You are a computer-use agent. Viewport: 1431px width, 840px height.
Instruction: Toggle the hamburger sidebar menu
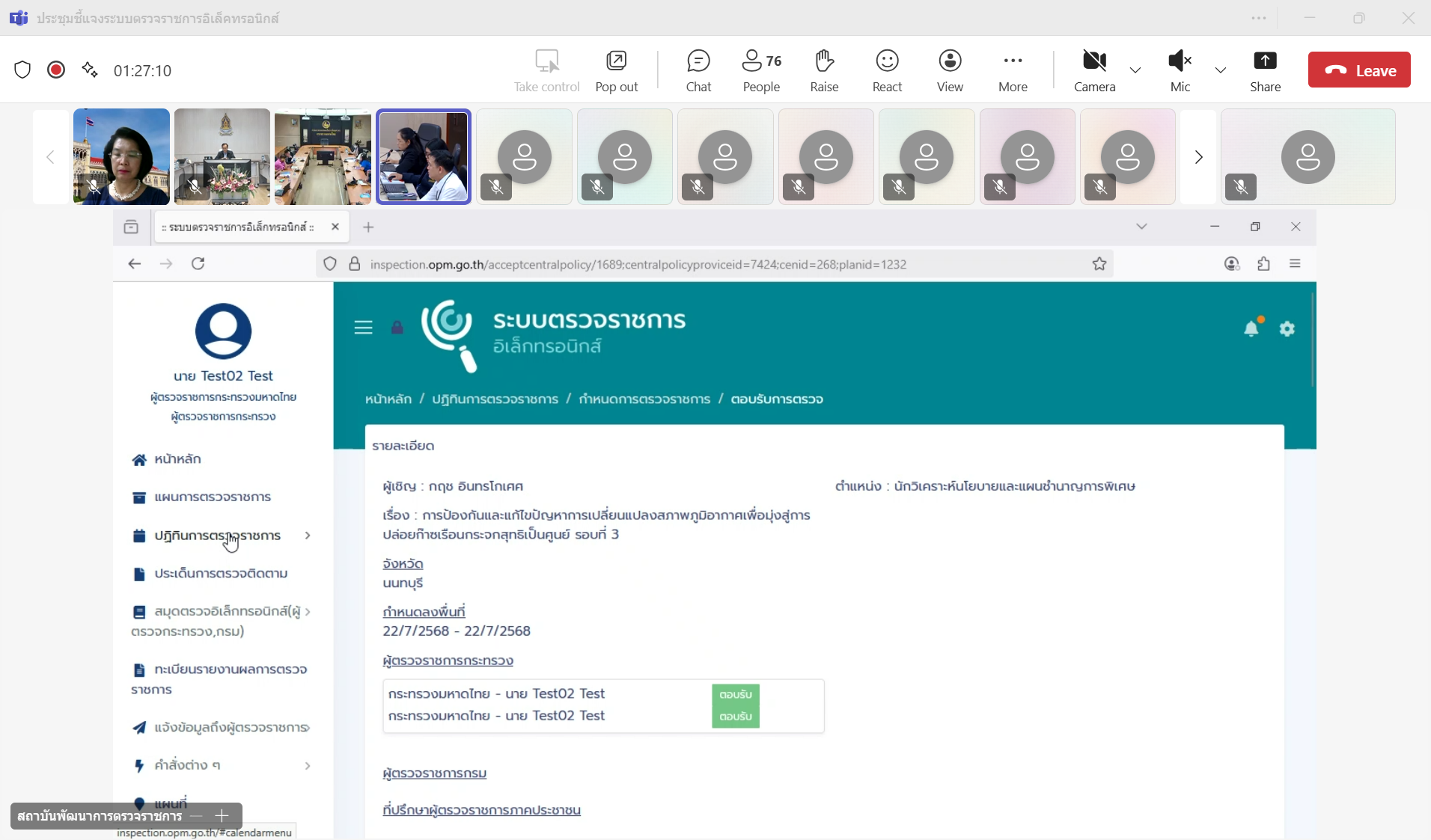(x=363, y=328)
